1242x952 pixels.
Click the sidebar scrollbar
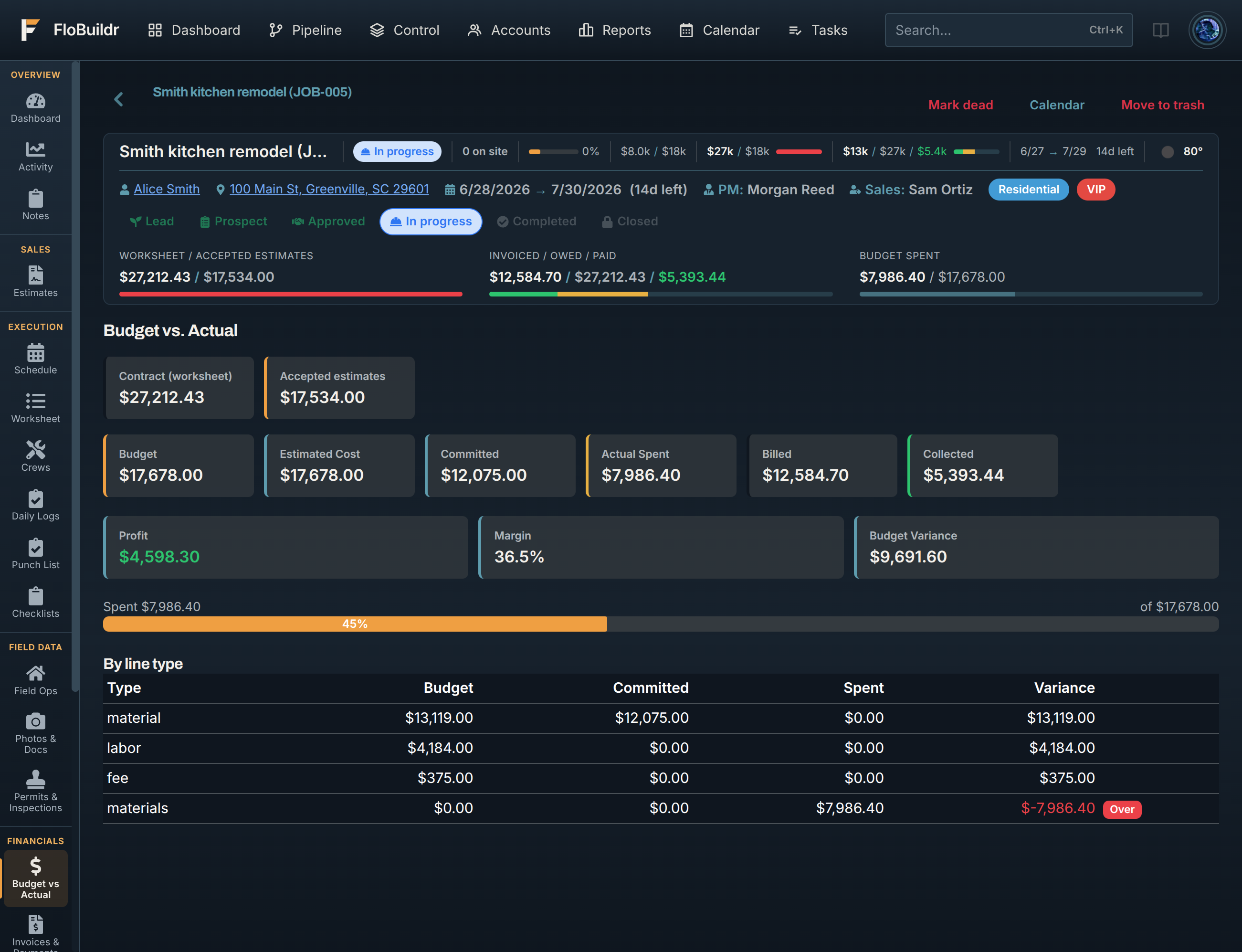coord(75,377)
